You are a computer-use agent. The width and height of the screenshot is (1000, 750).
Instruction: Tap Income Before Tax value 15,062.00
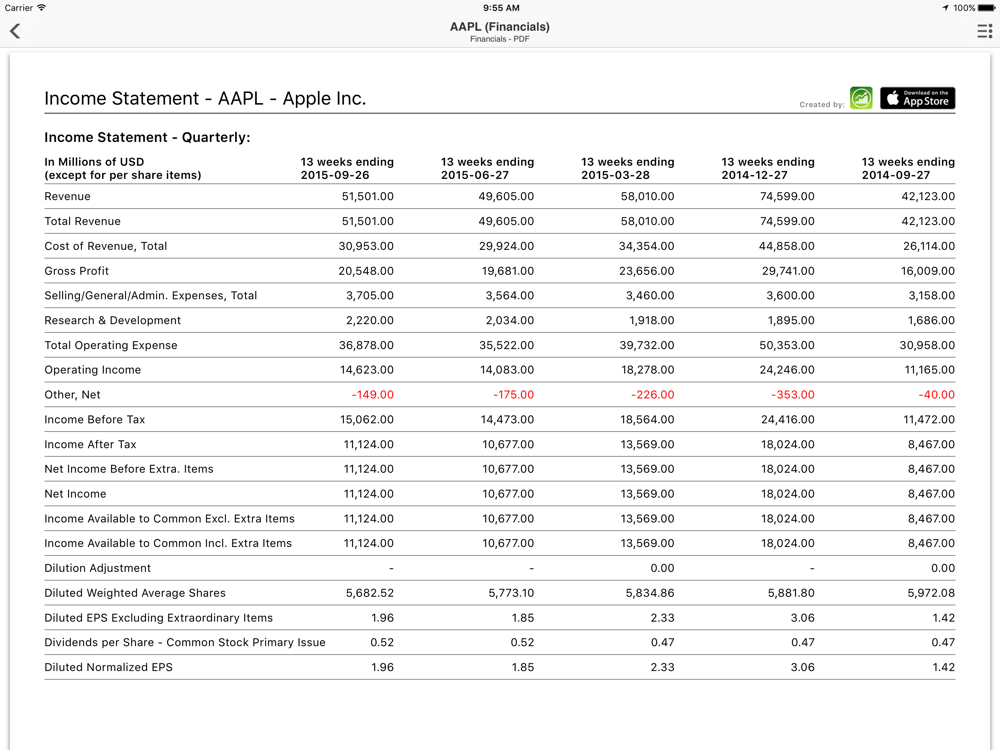(367, 420)
